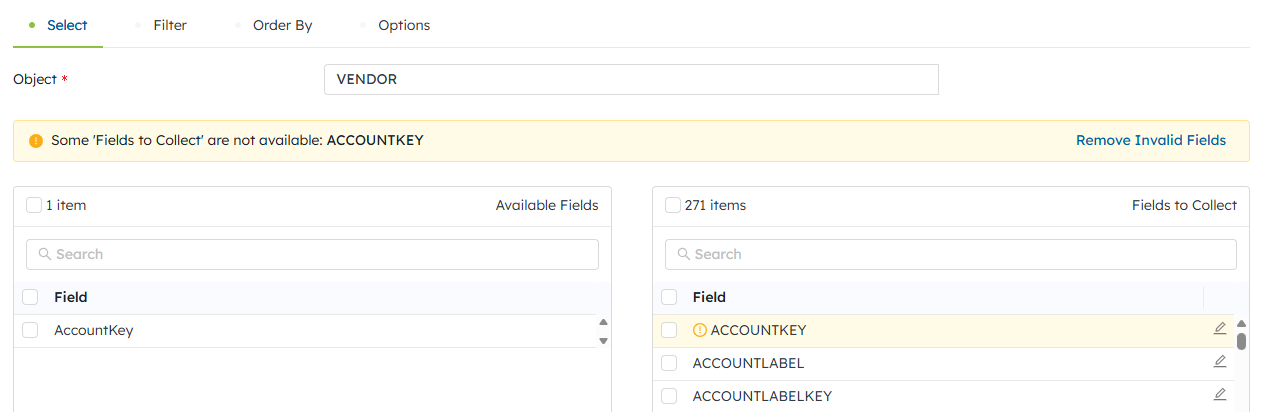Toggle the 1 item select-all checkbox

click(x=34, y=205)
